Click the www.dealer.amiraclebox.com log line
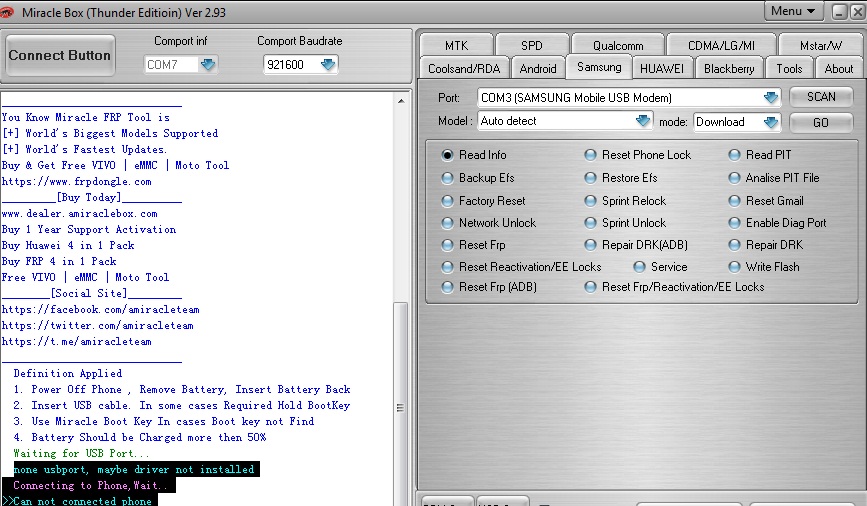Image resolution: width=867 pixels, height=506 pixels. coord(80,213)
